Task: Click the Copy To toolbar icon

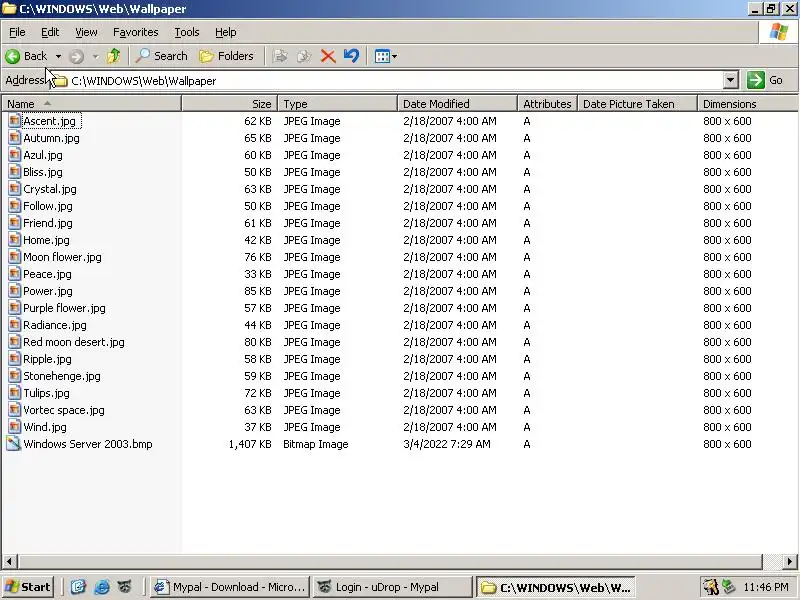Action: (x=304, y=56)
